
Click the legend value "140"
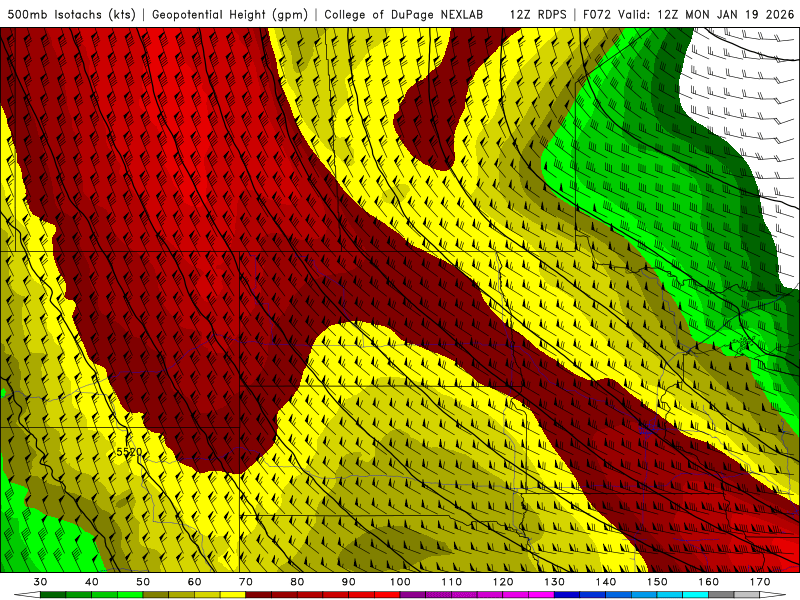pyautogui.click(x=606, y=582)
